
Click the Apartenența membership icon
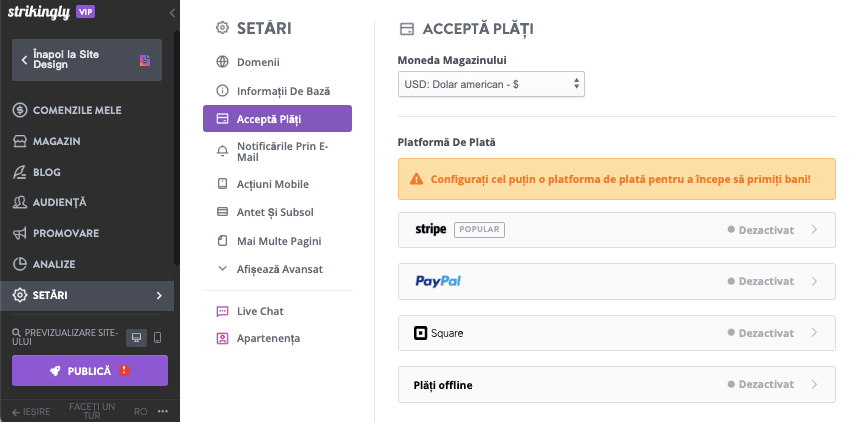pos(222,339)
